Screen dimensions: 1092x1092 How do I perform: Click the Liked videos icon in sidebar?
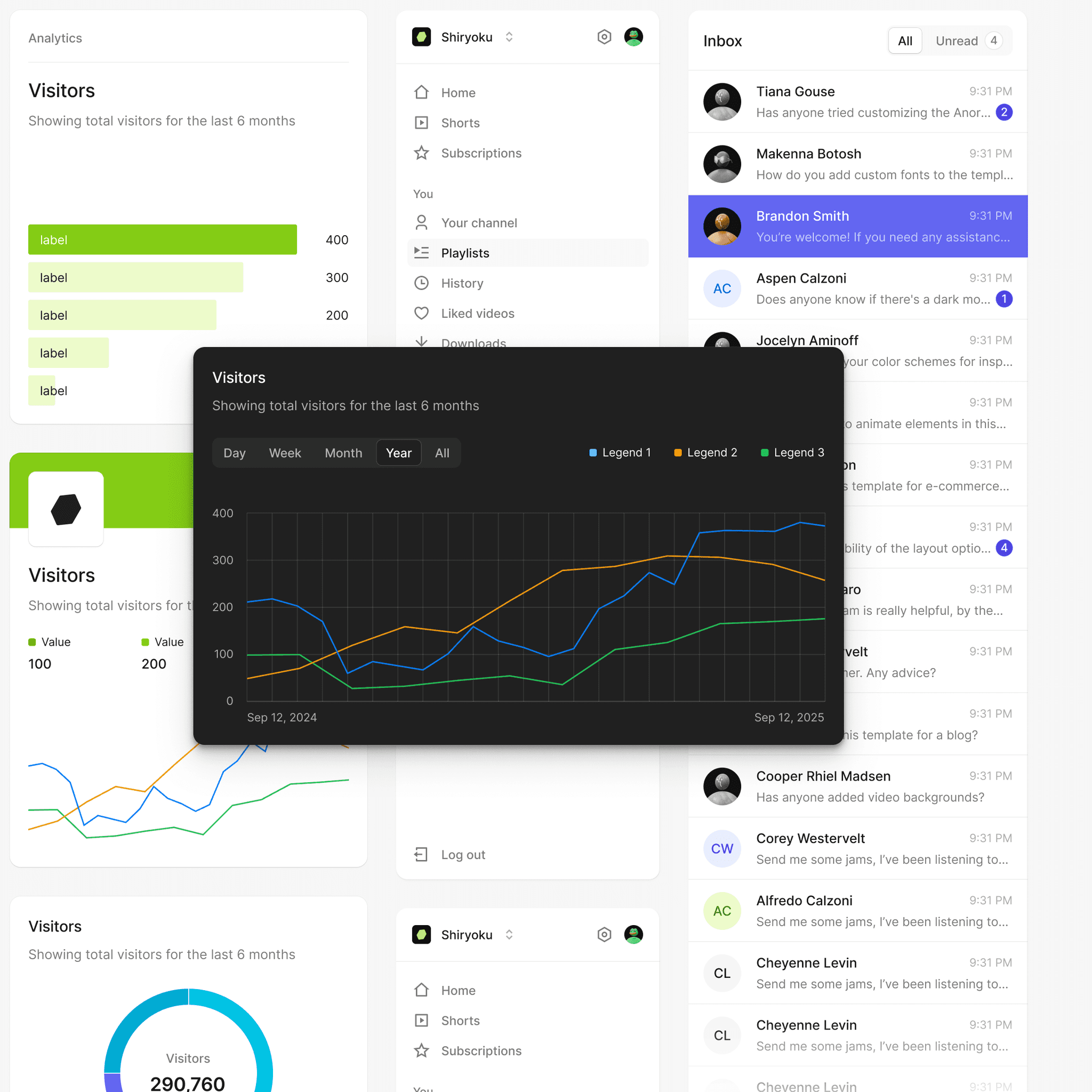(421, 313)
